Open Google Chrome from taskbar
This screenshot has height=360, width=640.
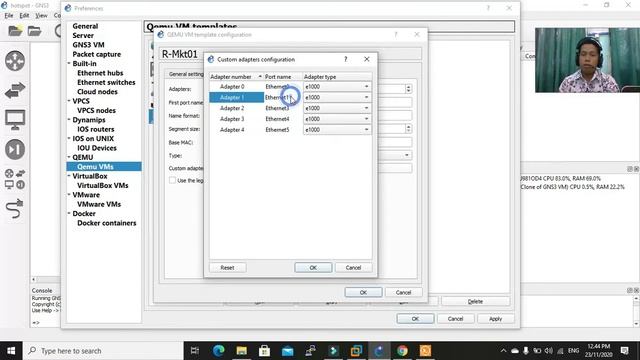click(402, 351)
